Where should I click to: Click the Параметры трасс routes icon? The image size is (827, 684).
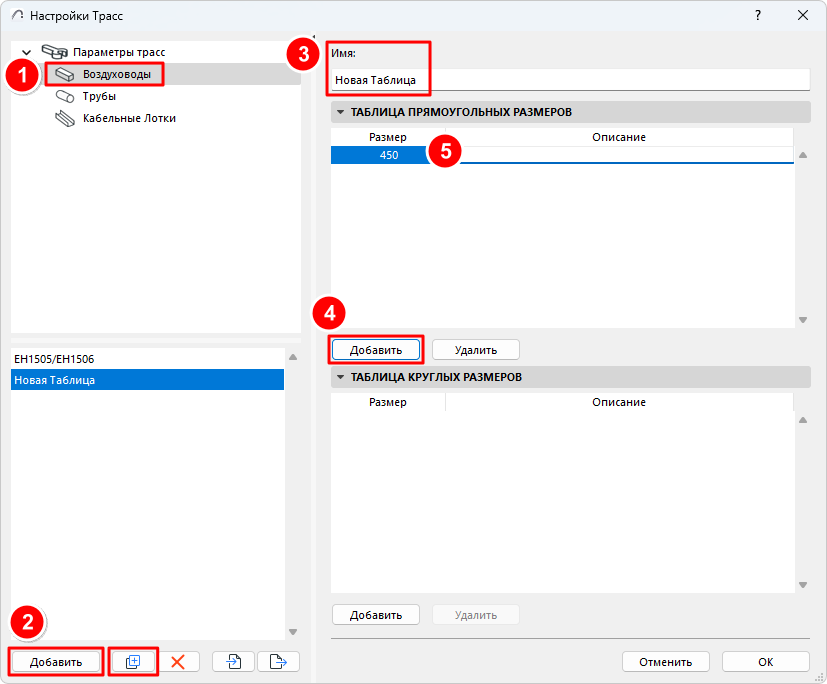55,52
